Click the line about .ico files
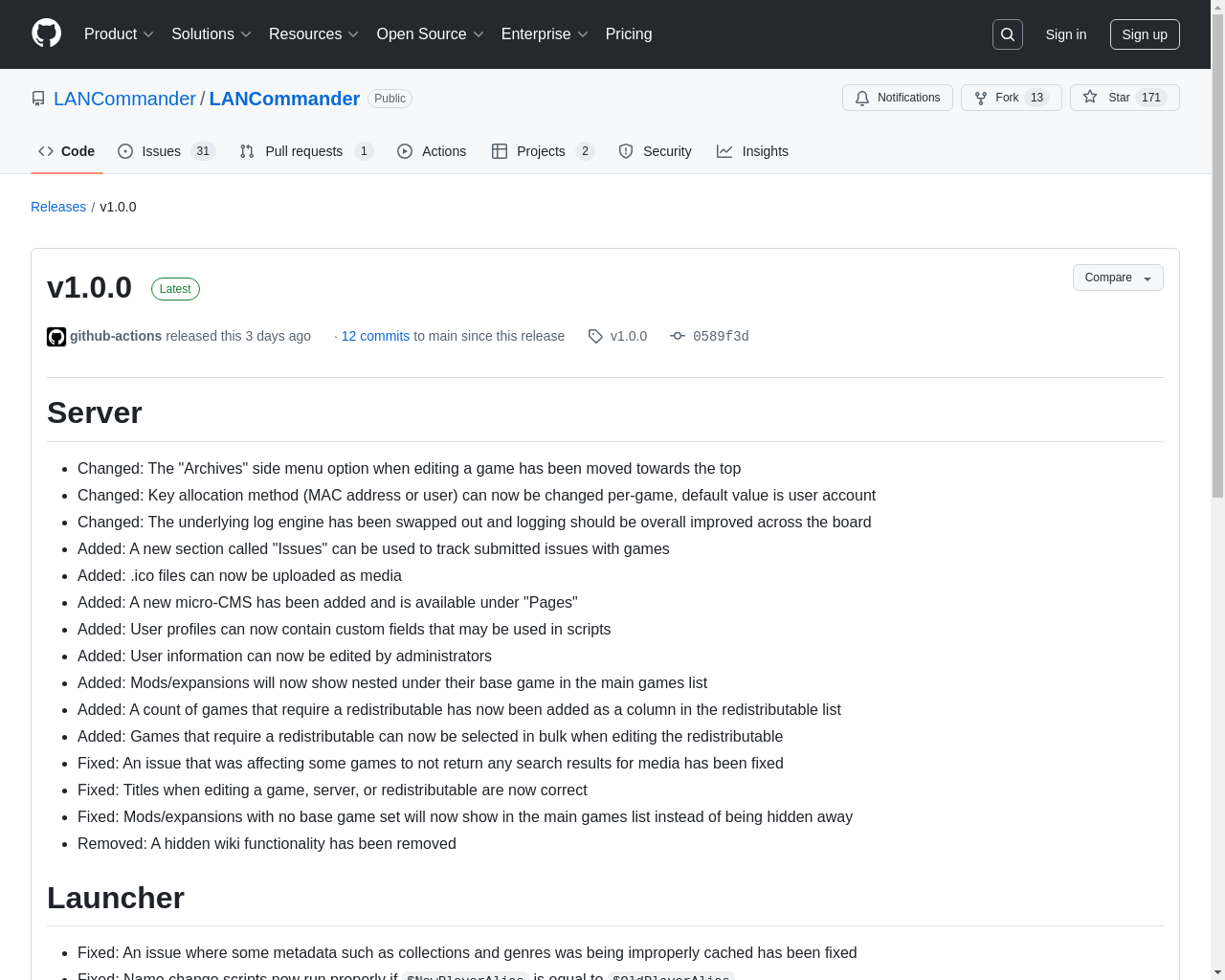Viewport: 1225px width, 980px height. (239, 575)
